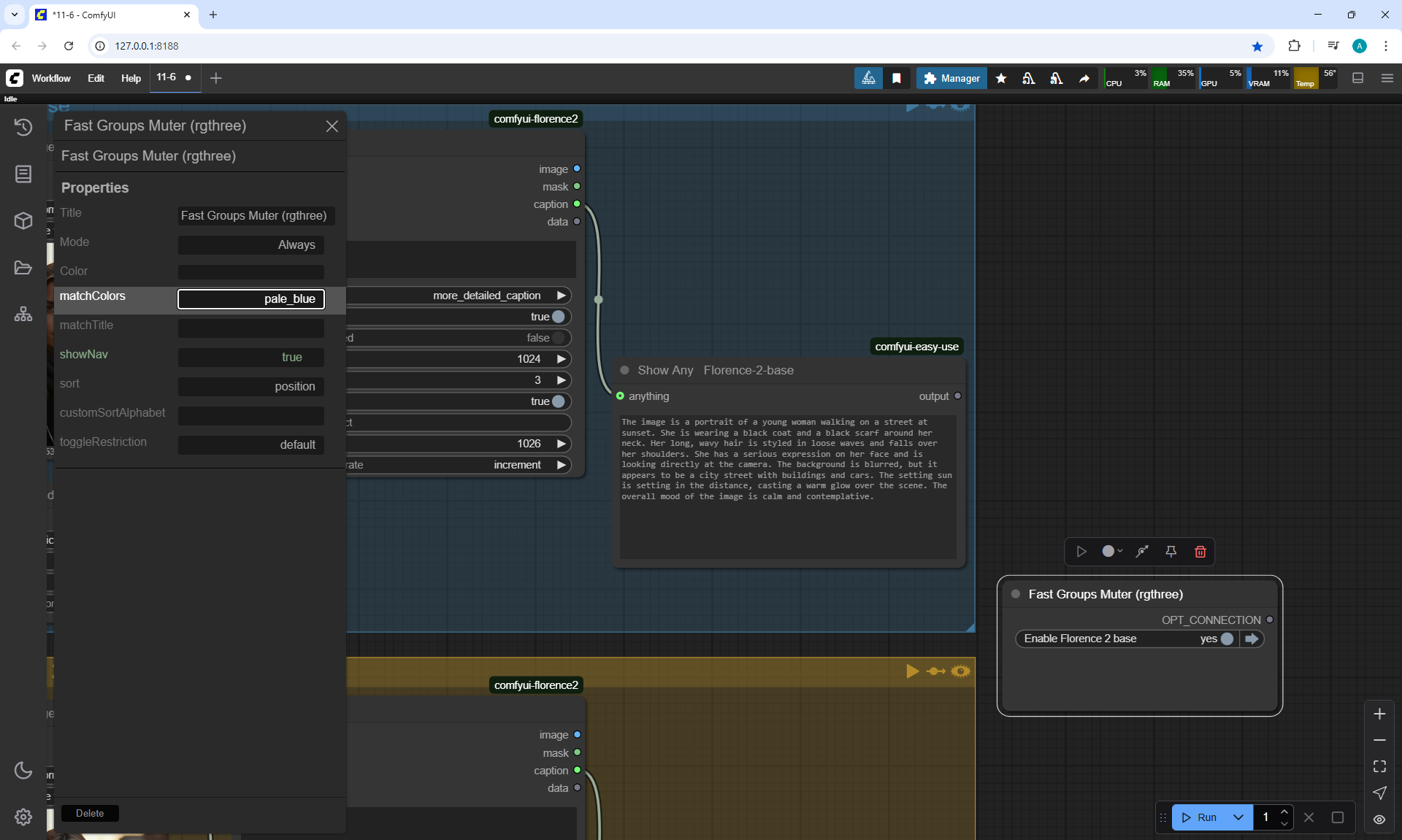Open the queue history sidebar icon
Image resolution: width=1402 pixels, height=840 pixels.
pos(23,127)
